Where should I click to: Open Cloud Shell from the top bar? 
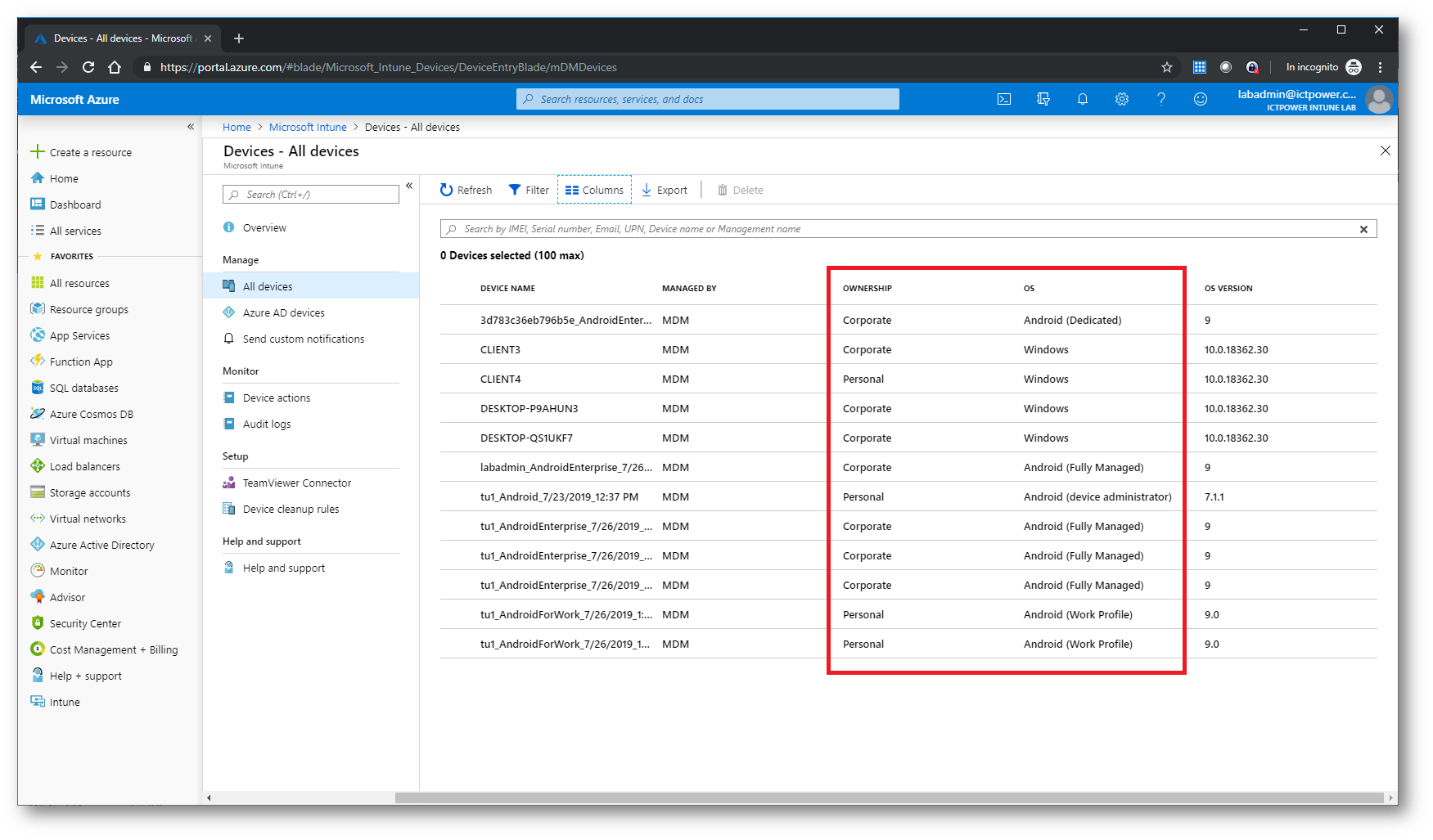tap(1004, 99)
